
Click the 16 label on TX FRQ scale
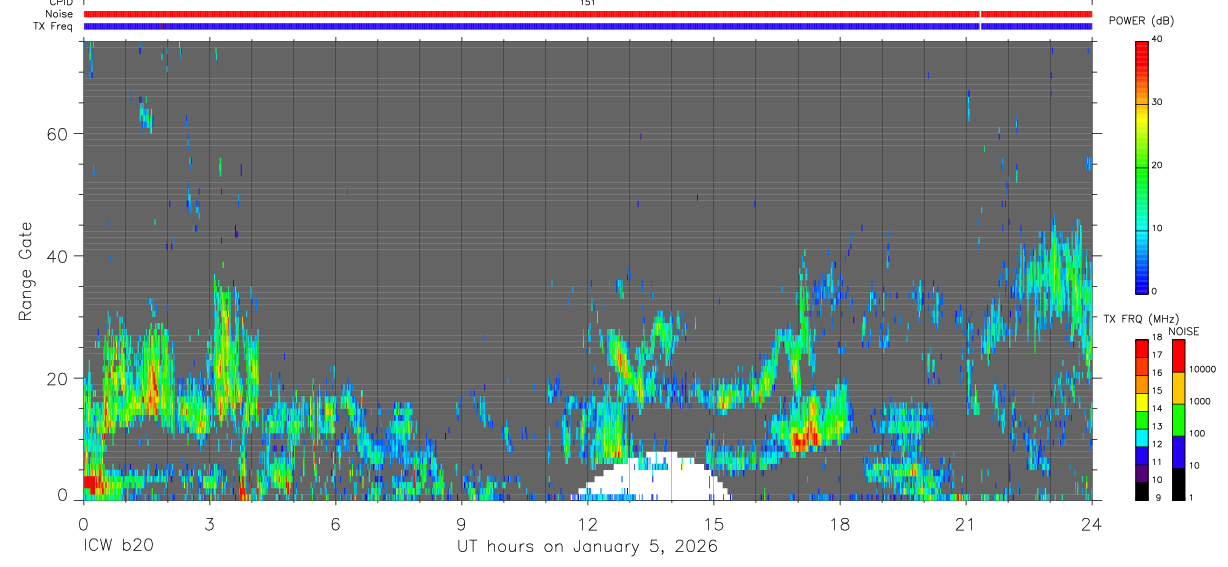[x=1156, y=372]
